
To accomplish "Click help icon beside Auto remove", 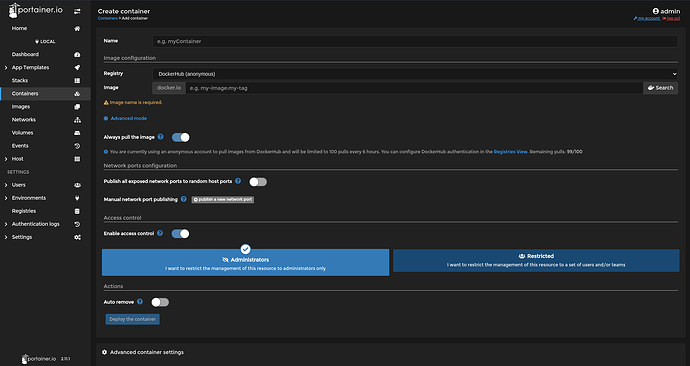I will click(139, 301).
